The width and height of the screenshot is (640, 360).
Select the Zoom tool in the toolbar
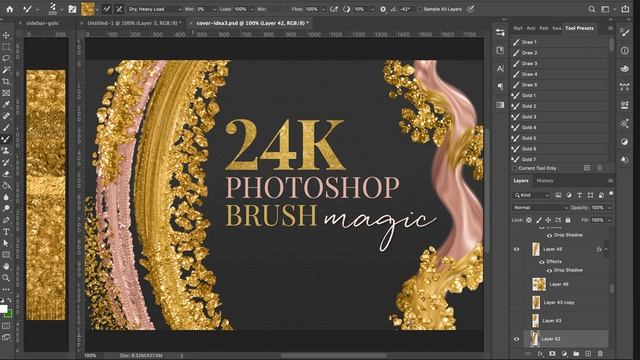6,278
